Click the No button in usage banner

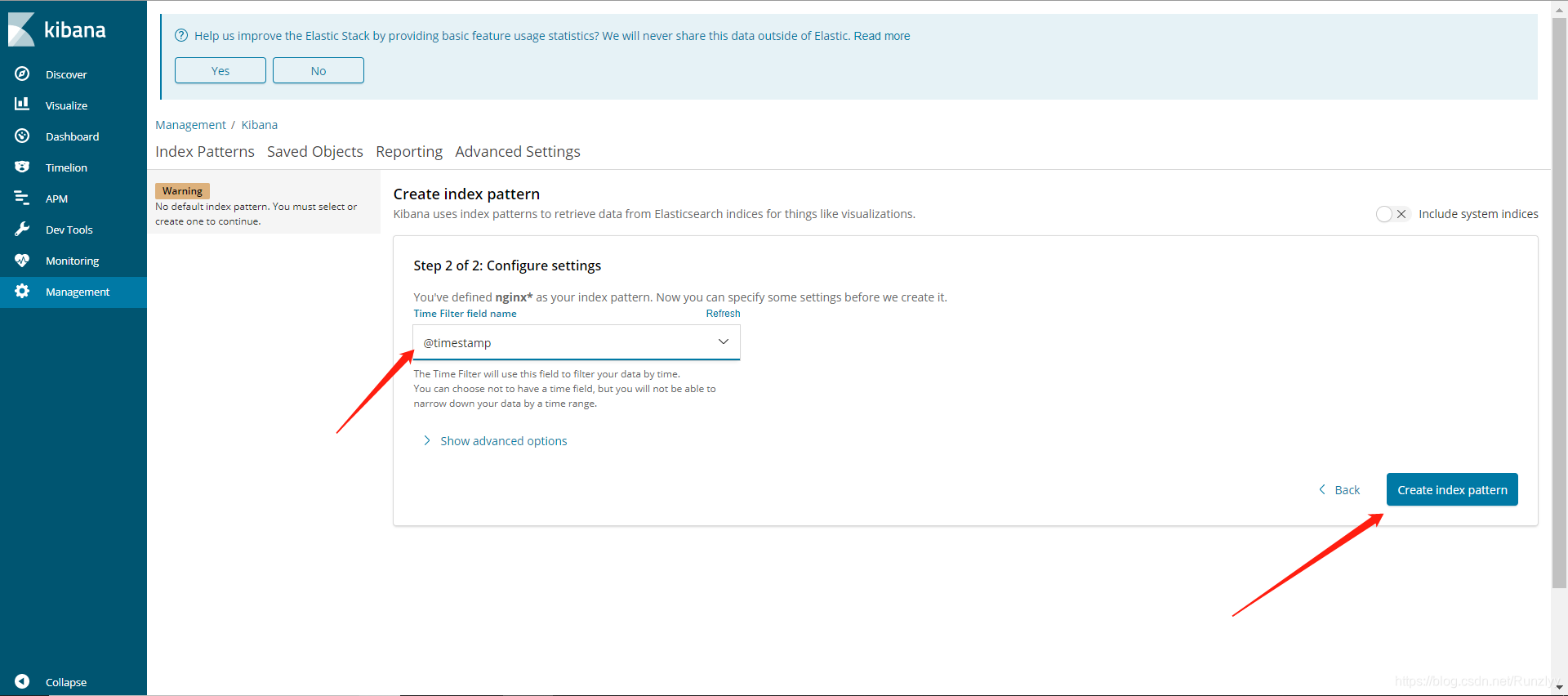point(318,70)
